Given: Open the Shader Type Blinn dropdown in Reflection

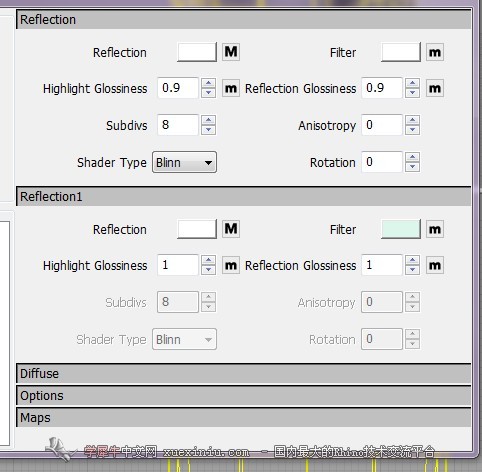Looking at the screenshot, I should pyautogui.click(x=184, y=162).
